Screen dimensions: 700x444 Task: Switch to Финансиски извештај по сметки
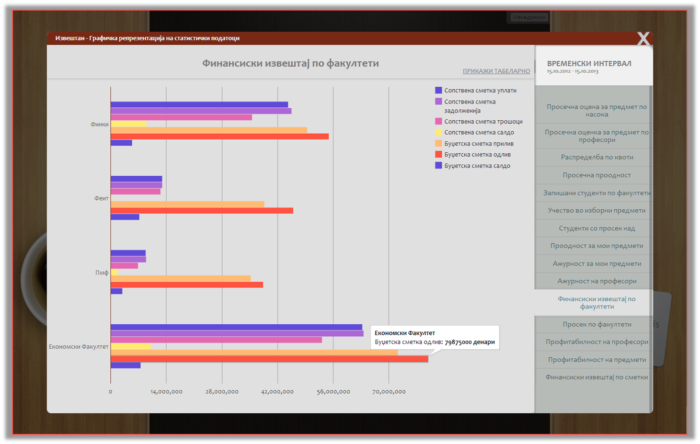tap(596, 377)
